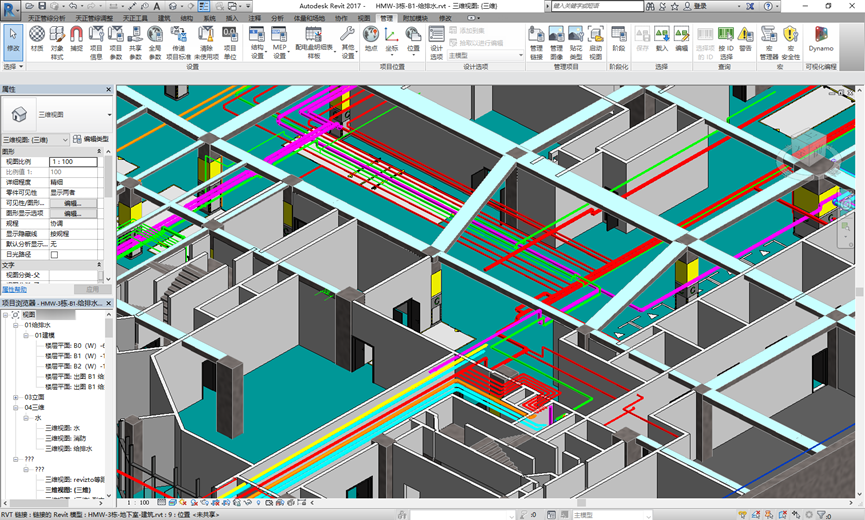Expand the 03立面 tree node
The image size is (865, 520).
(15, 397)
